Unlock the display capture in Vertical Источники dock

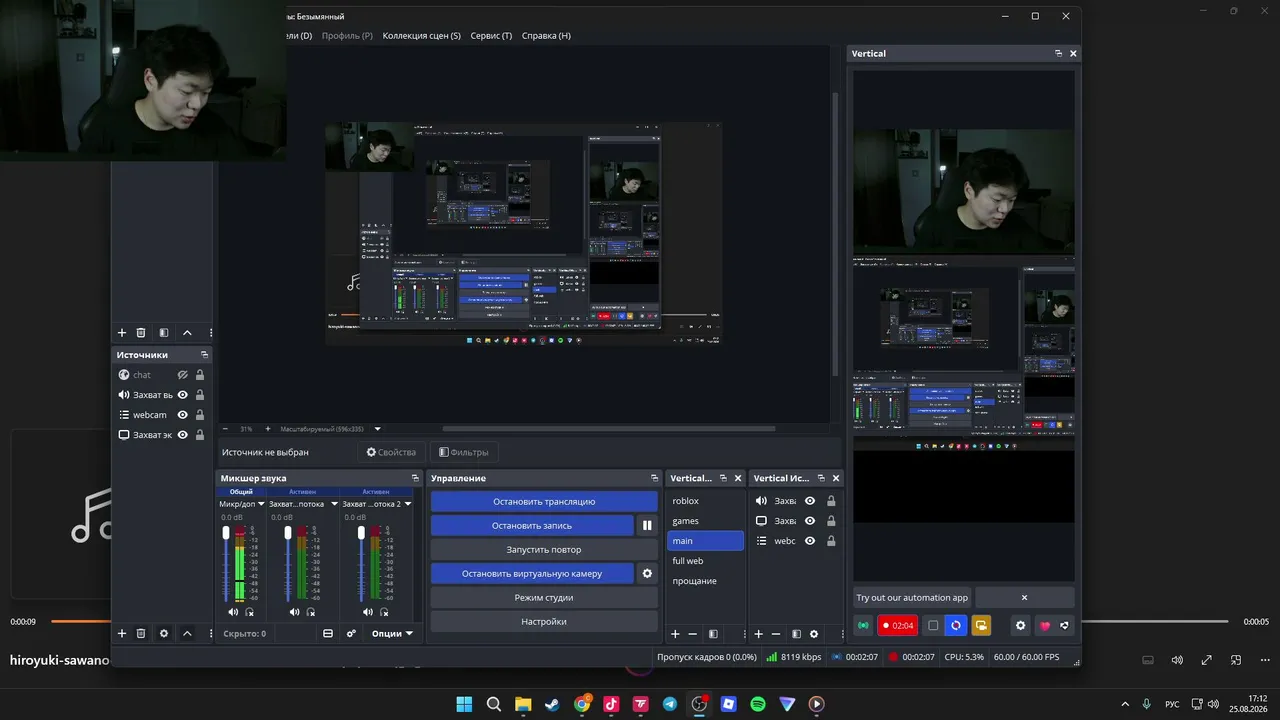831,521
